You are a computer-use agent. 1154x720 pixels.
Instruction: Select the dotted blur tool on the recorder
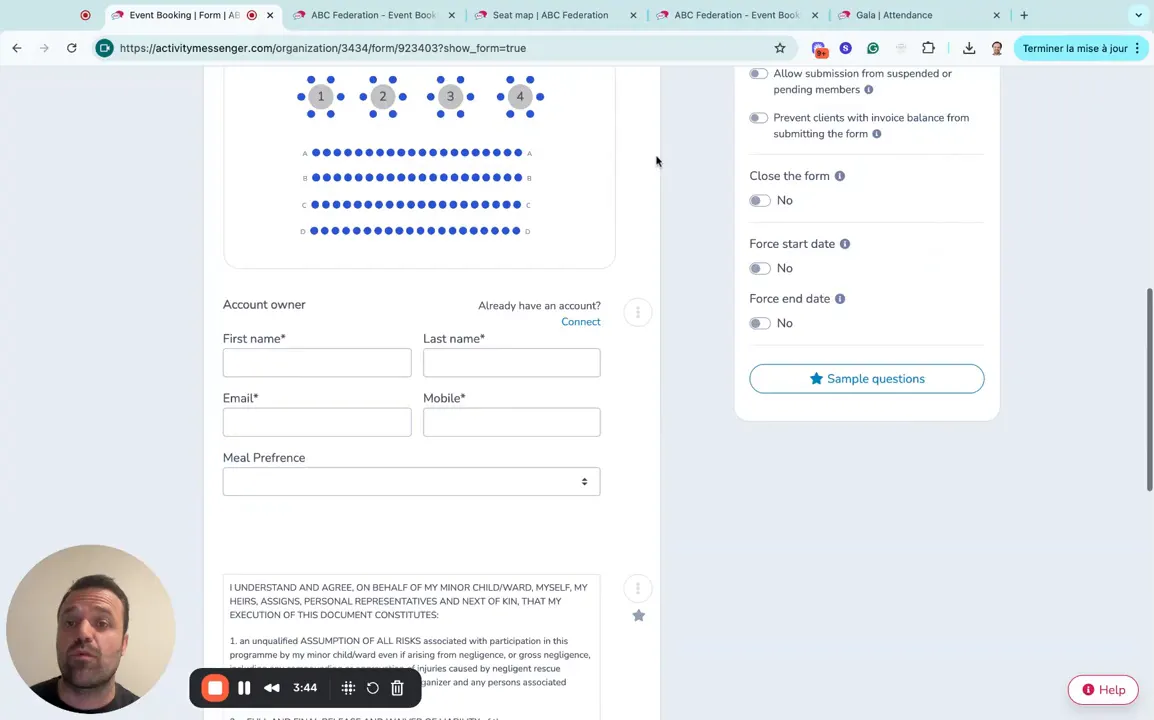pyautogui.click(x=347, y=687)
